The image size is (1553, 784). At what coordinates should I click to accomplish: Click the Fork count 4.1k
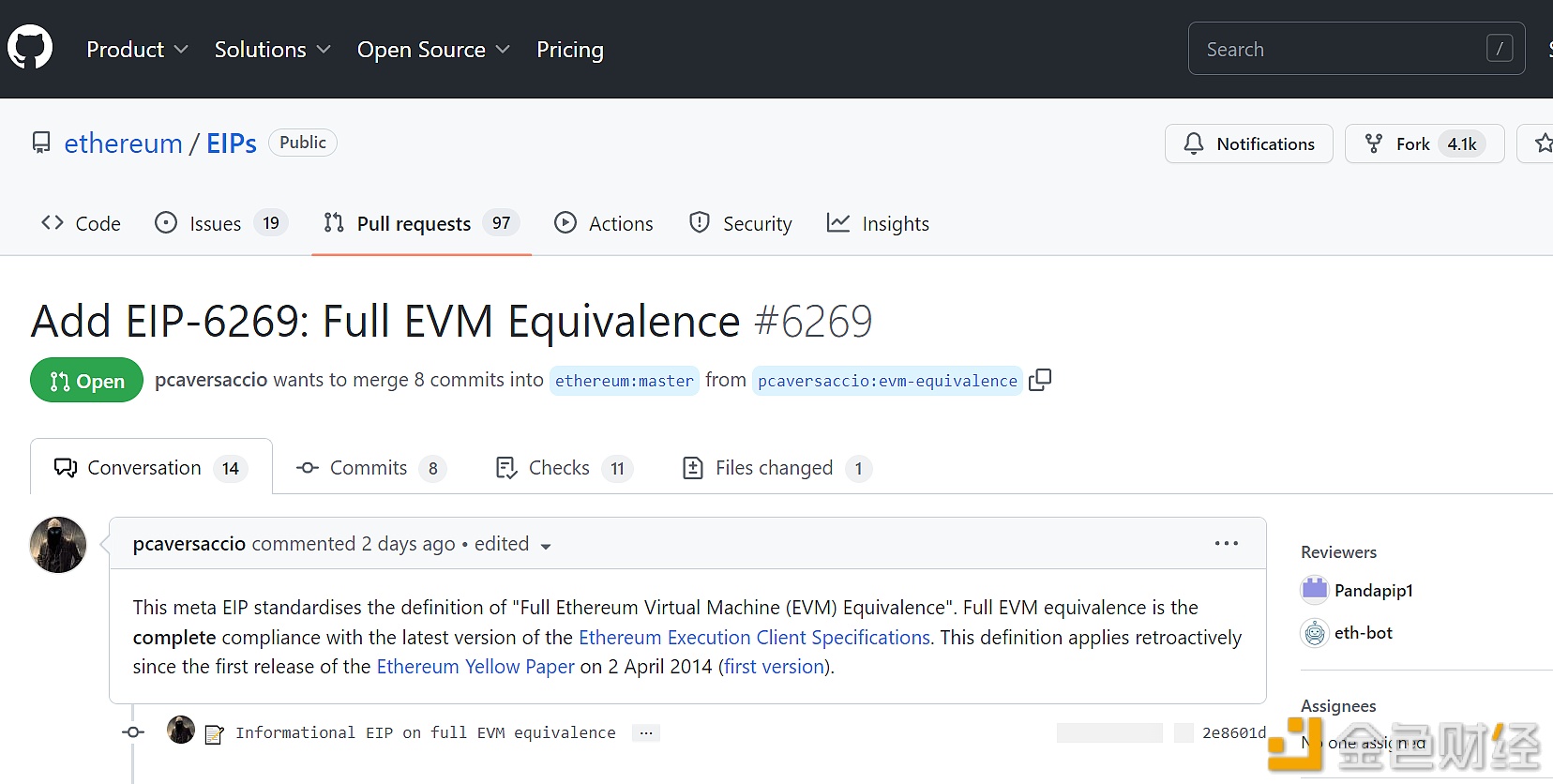(1461, 143)
